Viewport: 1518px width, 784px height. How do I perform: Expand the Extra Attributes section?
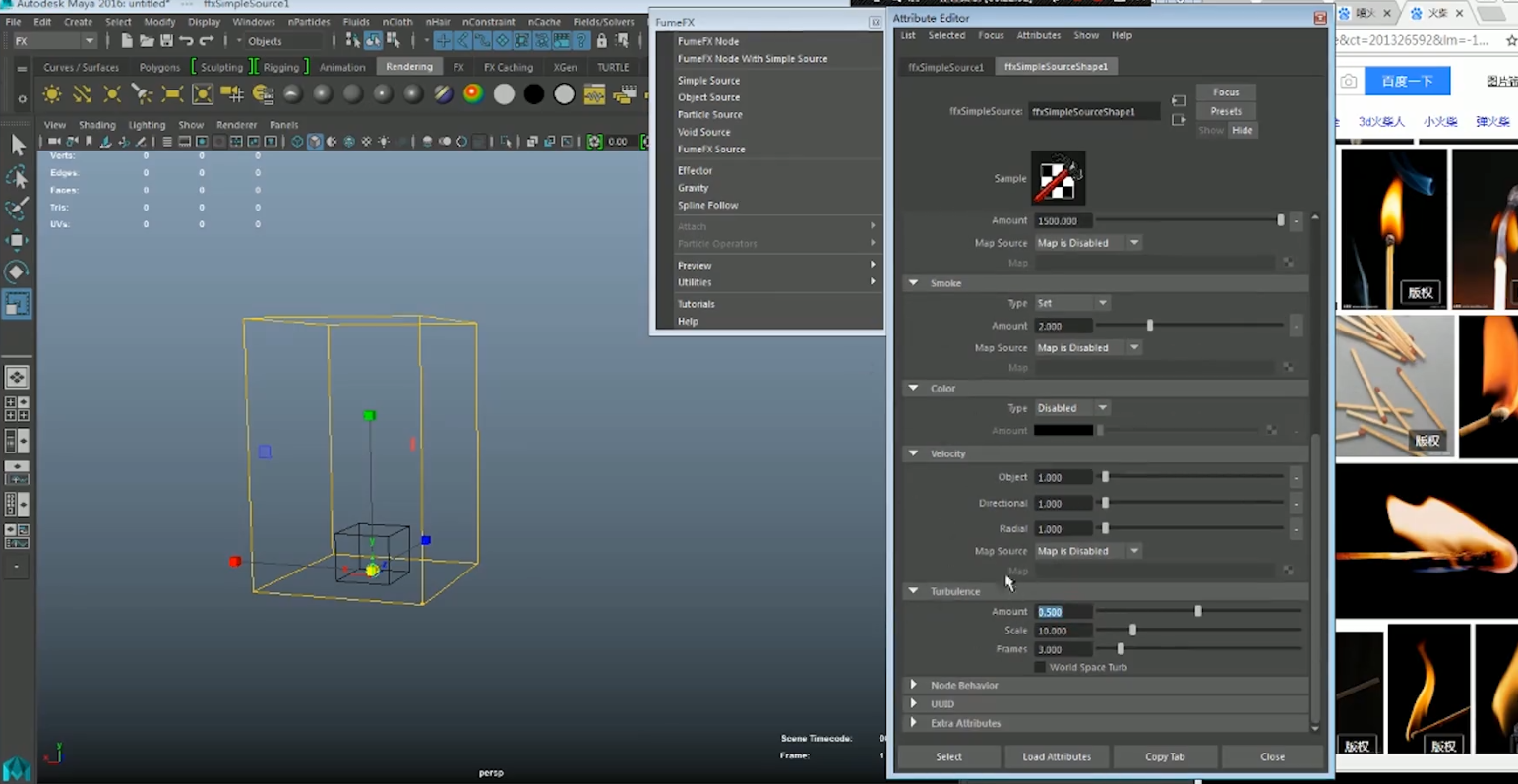tap(913, 723)
